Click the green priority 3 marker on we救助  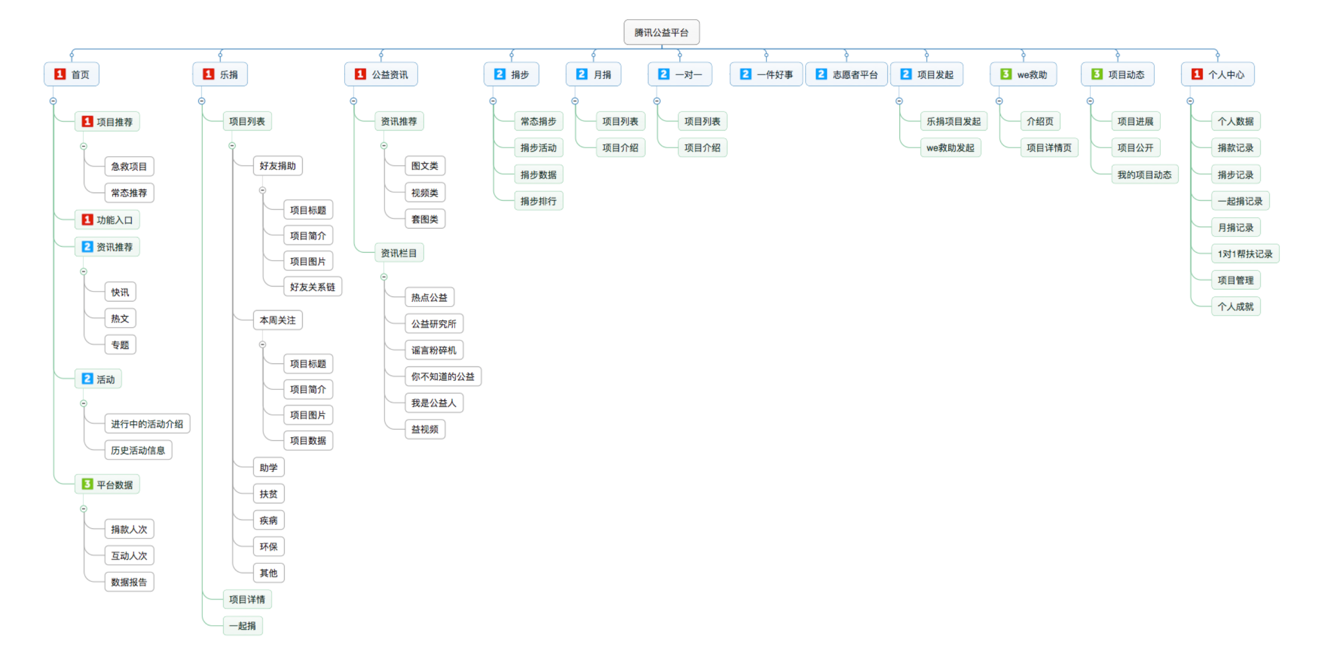click(1006, 74)
